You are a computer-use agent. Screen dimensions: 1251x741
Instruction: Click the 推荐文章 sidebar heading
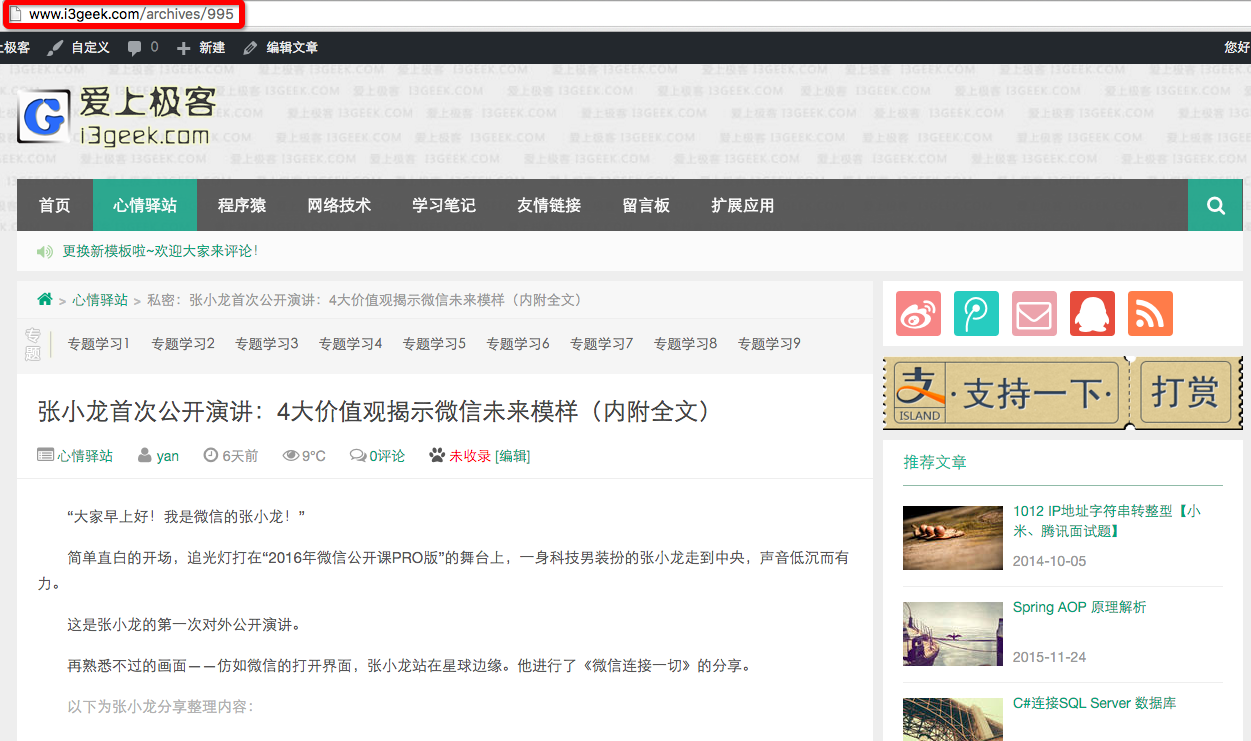pyautogui.click(x=935, y=462)
